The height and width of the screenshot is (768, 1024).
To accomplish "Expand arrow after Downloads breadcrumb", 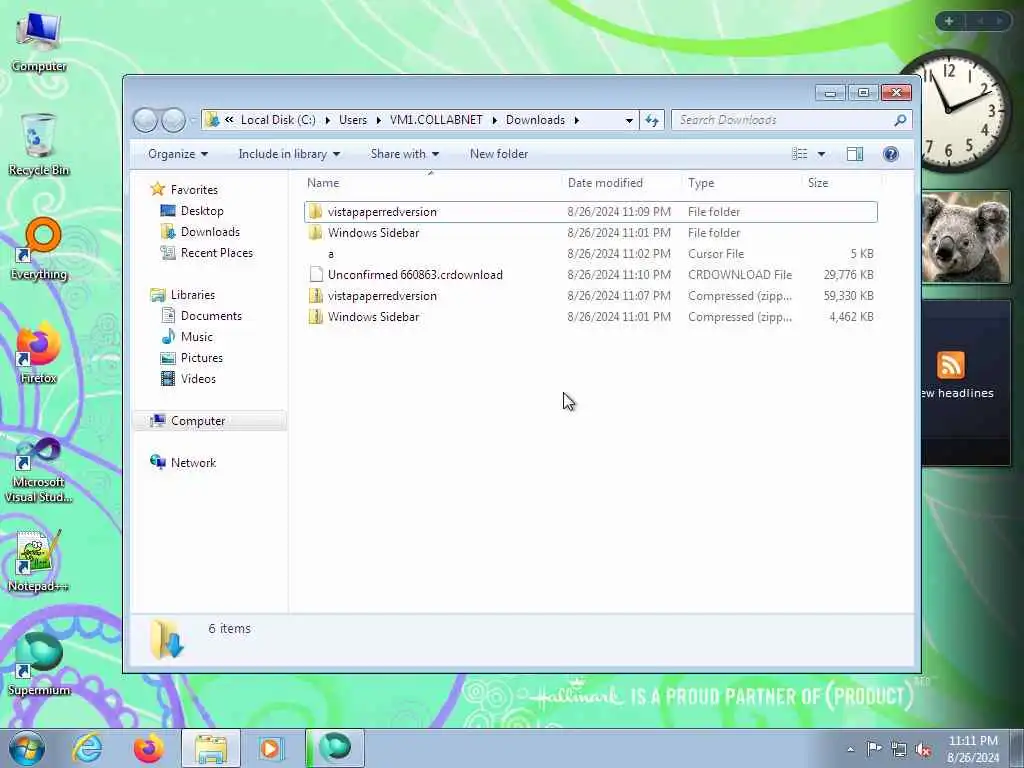I will click(x=577, y=120).
